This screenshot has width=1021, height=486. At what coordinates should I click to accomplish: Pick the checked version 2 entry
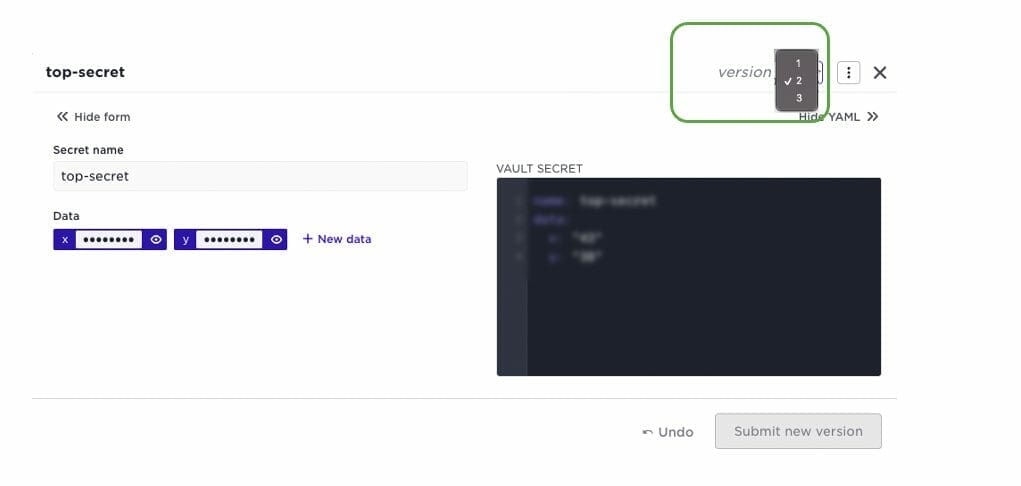[797, 81]
